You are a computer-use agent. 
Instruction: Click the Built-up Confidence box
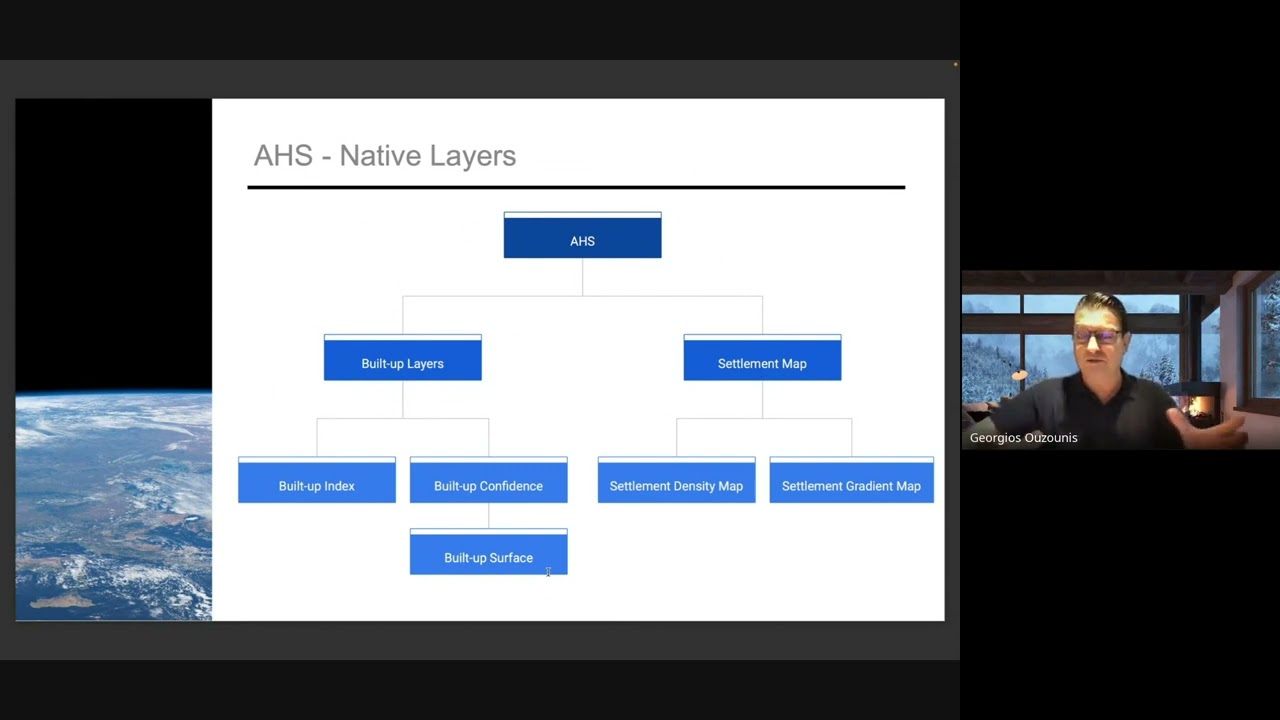pyautogui.click(x=488, y=480)
